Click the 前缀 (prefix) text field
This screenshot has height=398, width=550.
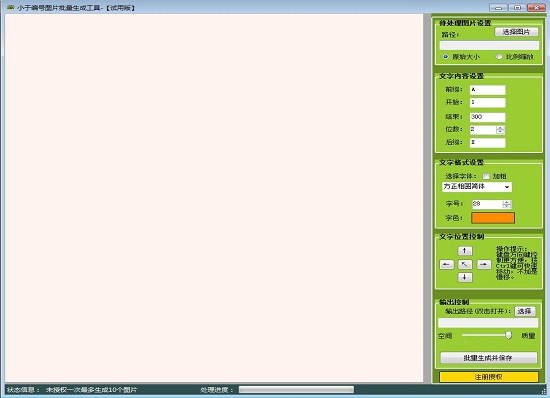(488, 90)
